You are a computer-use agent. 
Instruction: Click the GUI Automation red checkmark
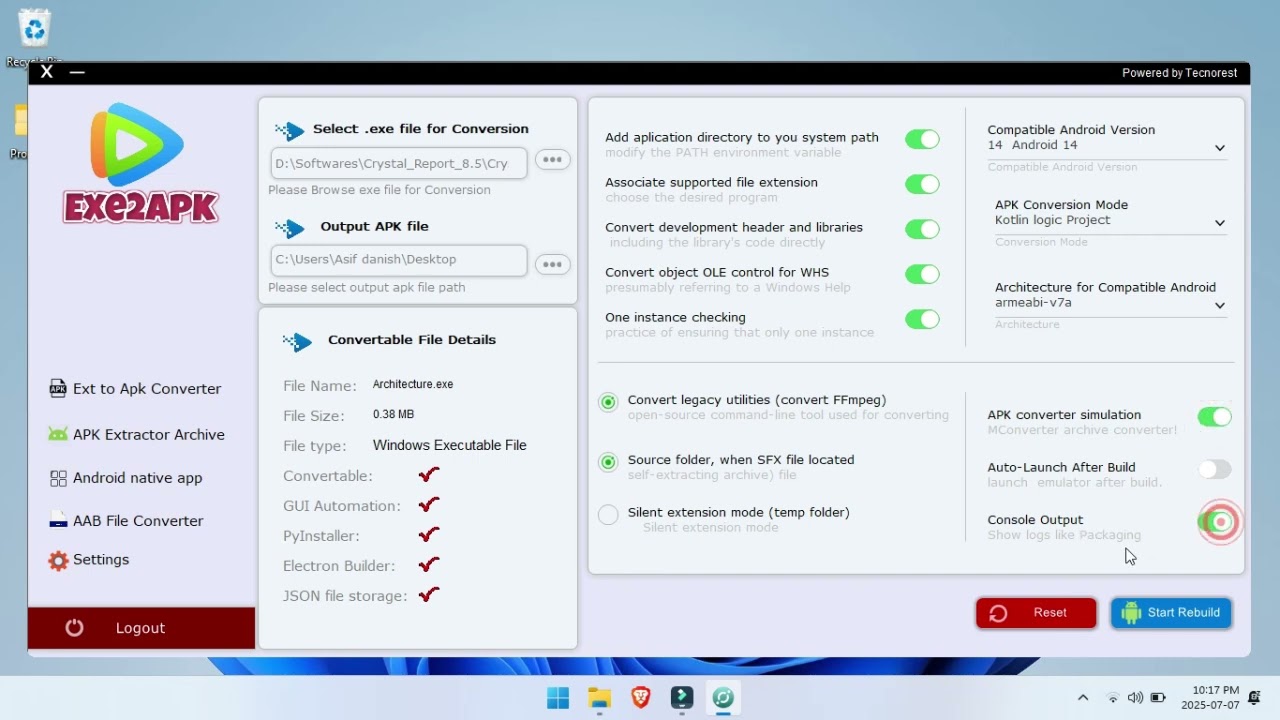click(x=429, y=504)
